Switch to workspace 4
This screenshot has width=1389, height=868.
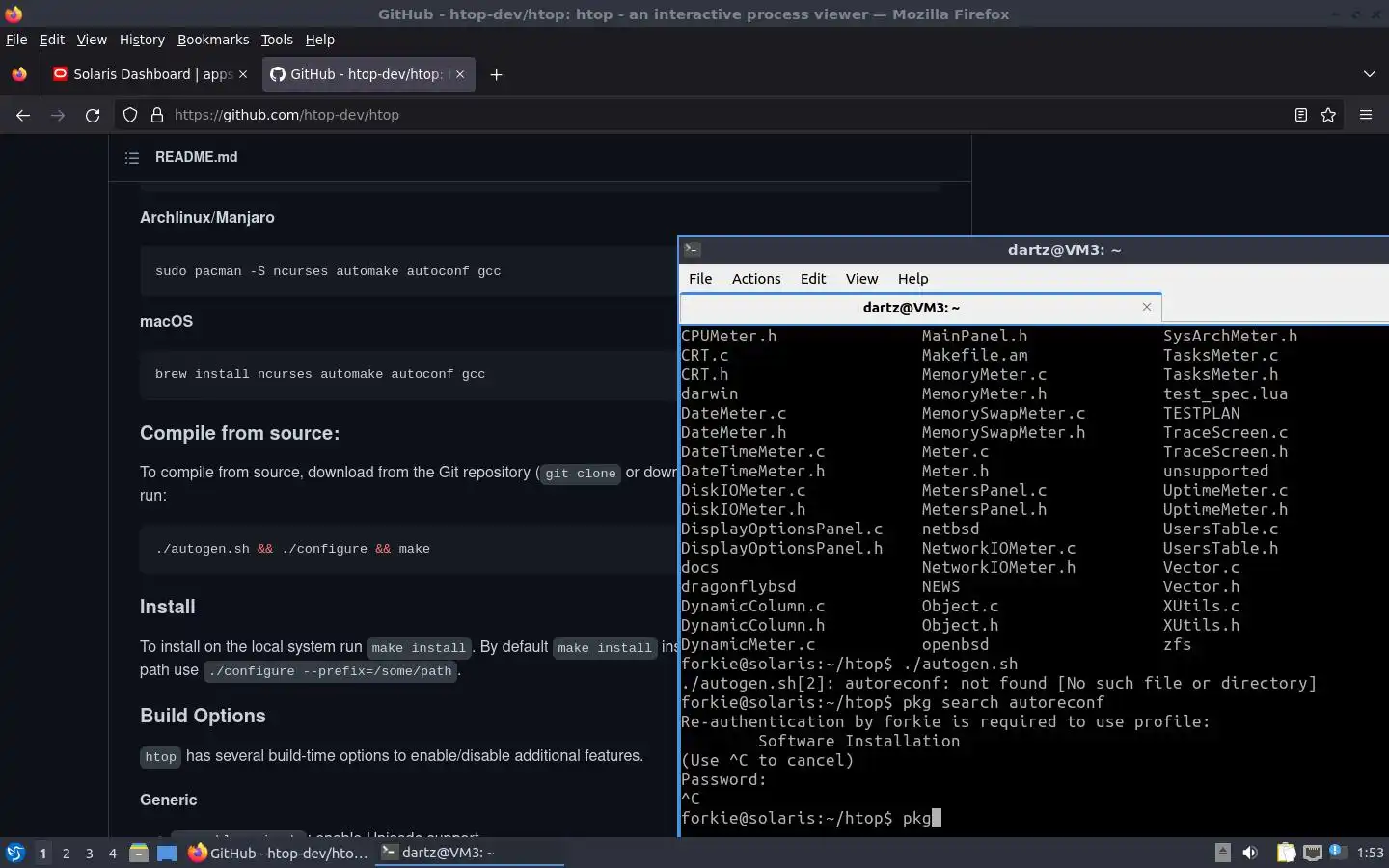(x=112, y=853)
